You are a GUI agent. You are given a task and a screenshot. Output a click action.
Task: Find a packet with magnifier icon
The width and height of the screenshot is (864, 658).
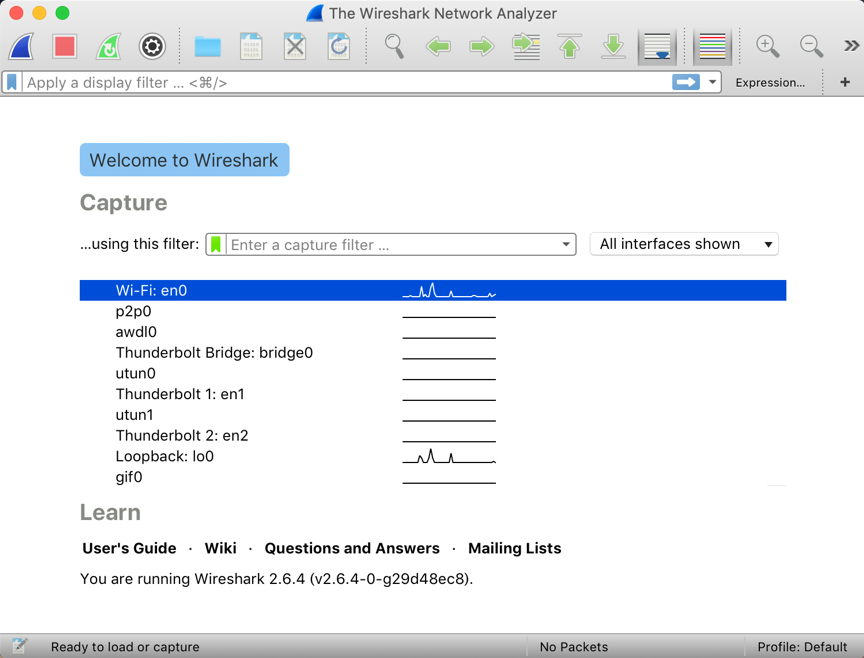point(395,46)
